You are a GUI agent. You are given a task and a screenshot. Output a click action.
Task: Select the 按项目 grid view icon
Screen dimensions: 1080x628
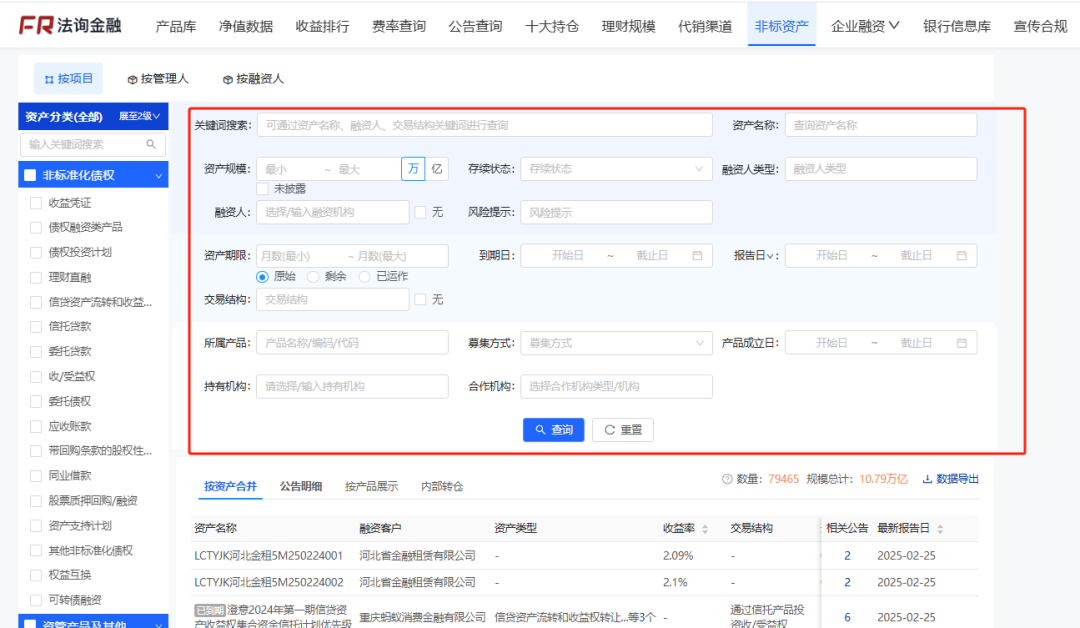coord(47,78)
